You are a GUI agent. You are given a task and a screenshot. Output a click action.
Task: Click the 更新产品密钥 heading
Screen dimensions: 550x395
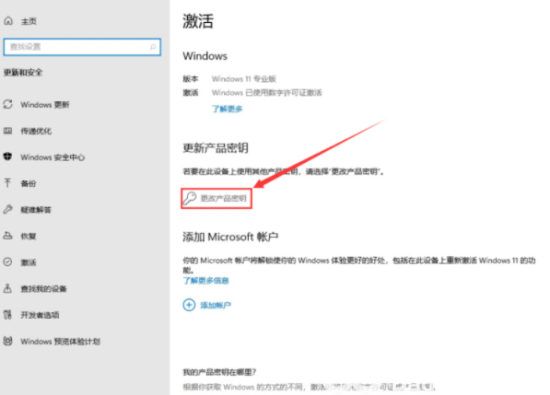pyautogui.click(x=215, y=148)
